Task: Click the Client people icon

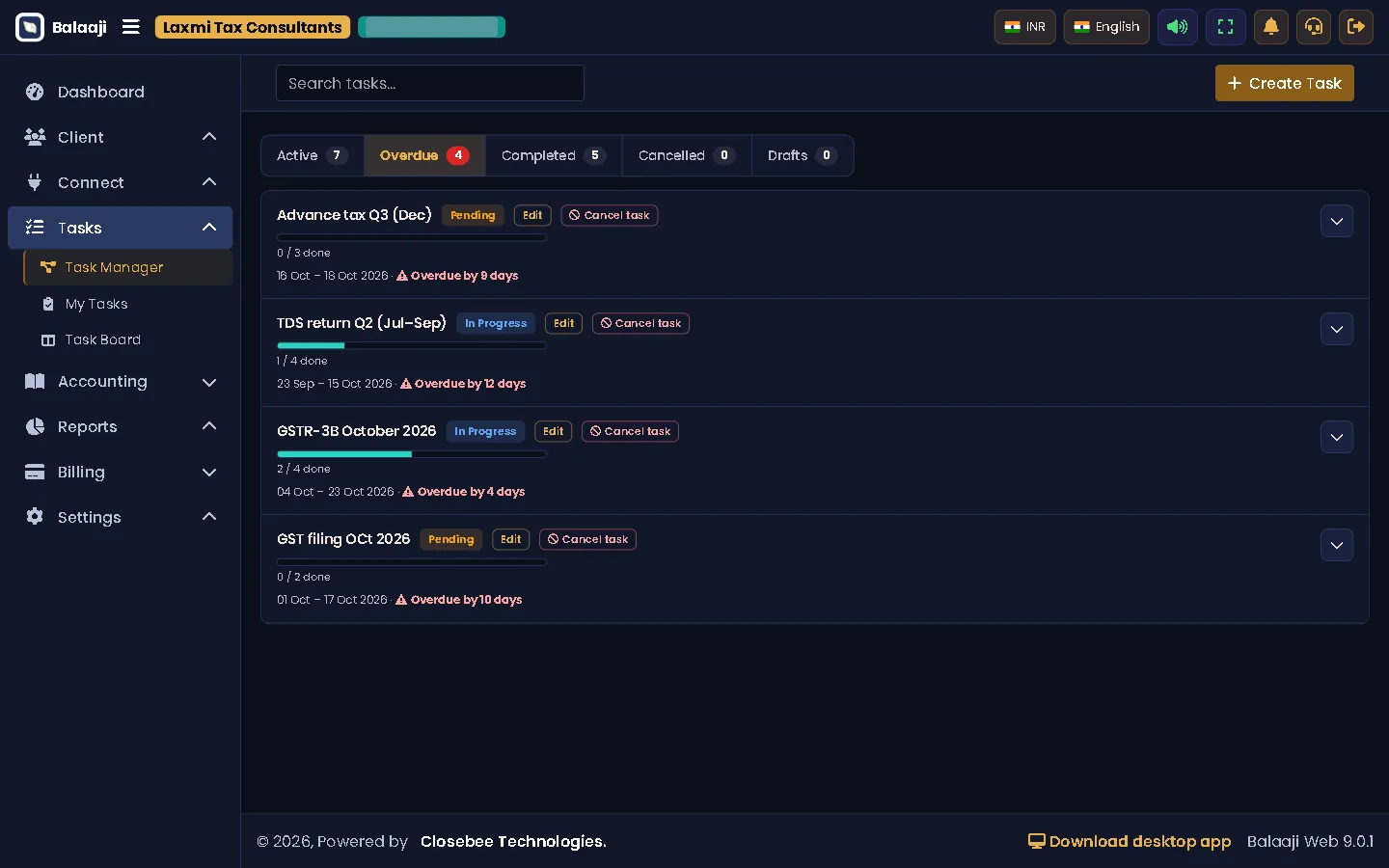Action: [x=35, y=137]
